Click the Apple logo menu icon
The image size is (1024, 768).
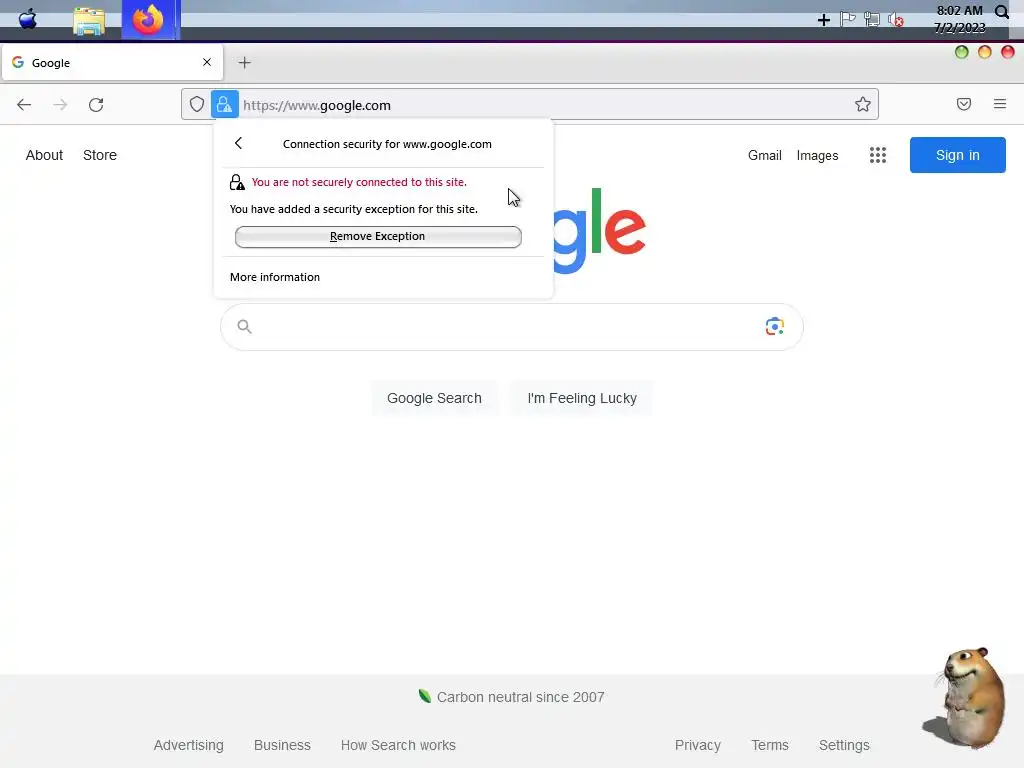point(27,19)
